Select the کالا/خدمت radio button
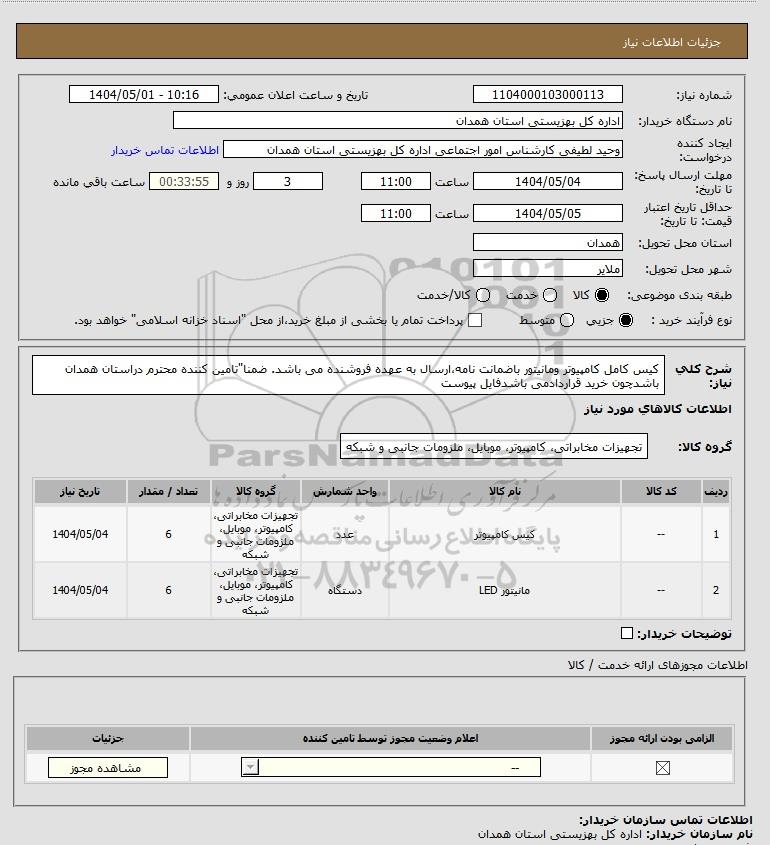770x845 pixels. pyautogui.click(x=483, y=295)
